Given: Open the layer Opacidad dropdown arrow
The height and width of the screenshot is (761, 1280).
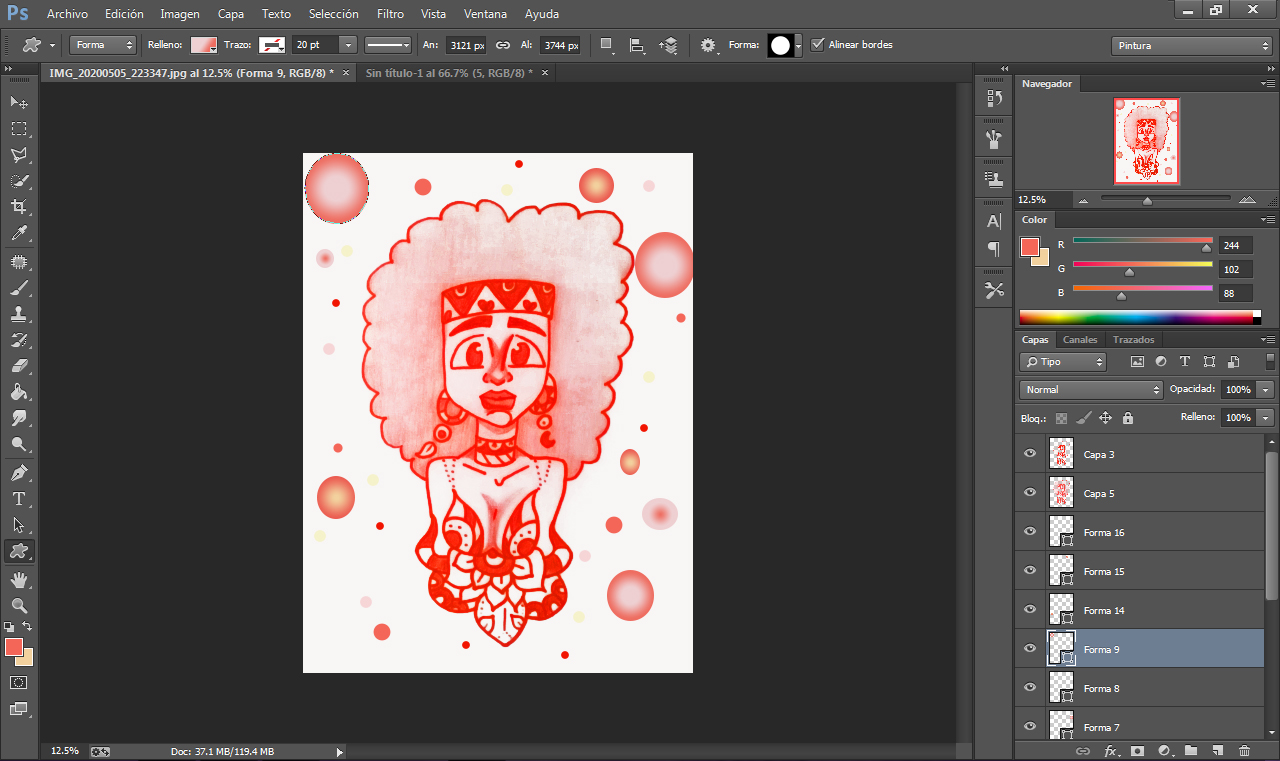Looking at the screenshot, I should [x=1267, y=390].
